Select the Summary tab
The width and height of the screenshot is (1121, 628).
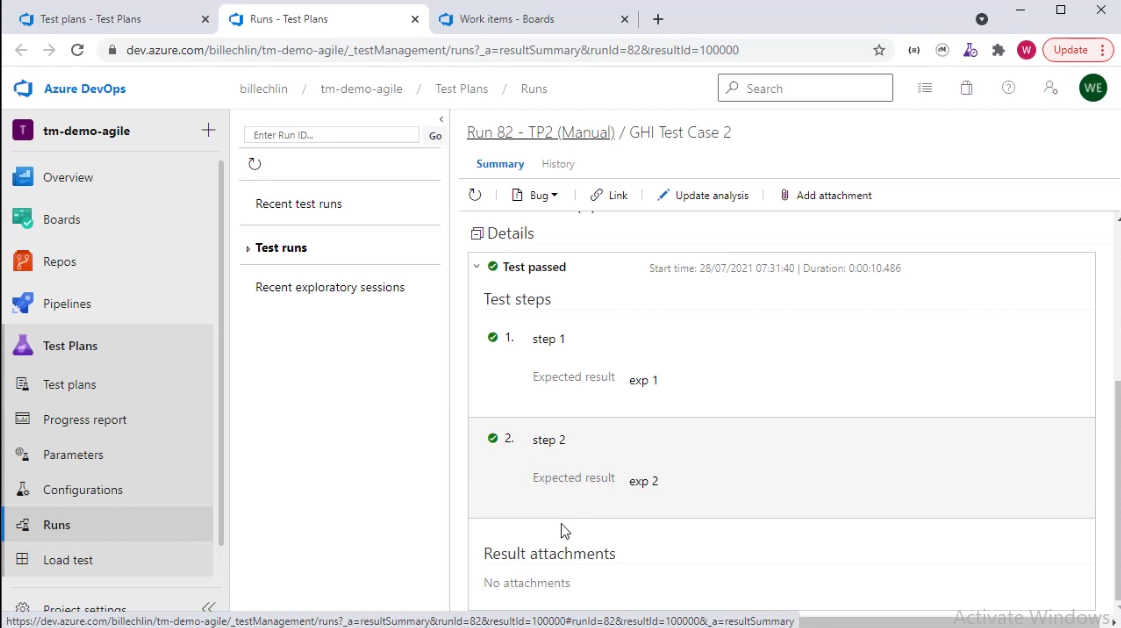500,164
